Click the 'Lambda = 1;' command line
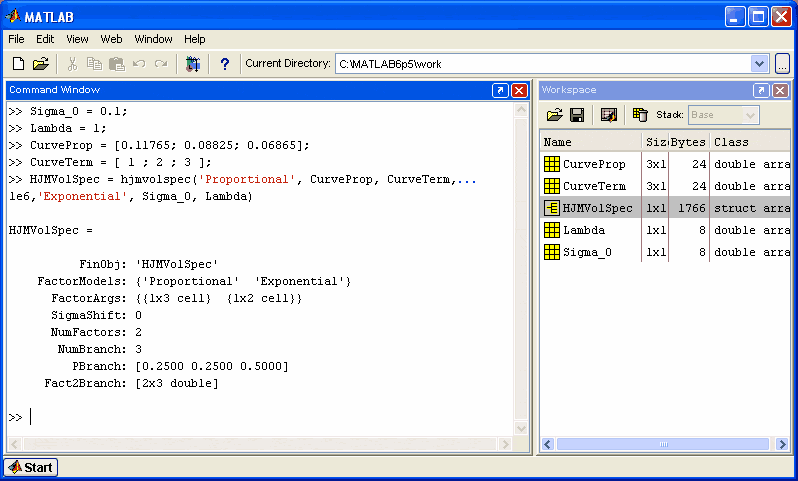The image size is (798, 481). [x=58, y=128]
